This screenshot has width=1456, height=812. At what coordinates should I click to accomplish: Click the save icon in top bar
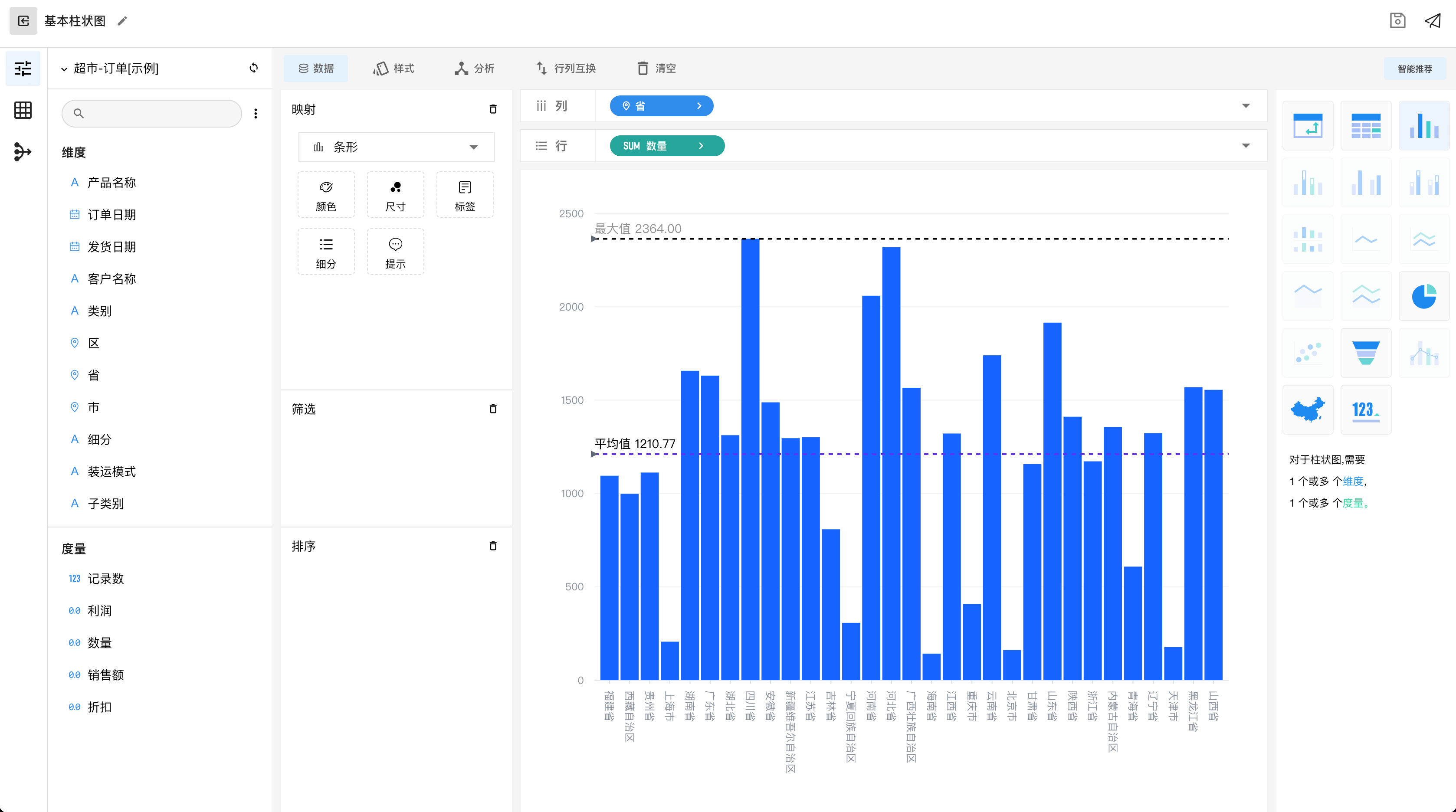pos(1397,21)
